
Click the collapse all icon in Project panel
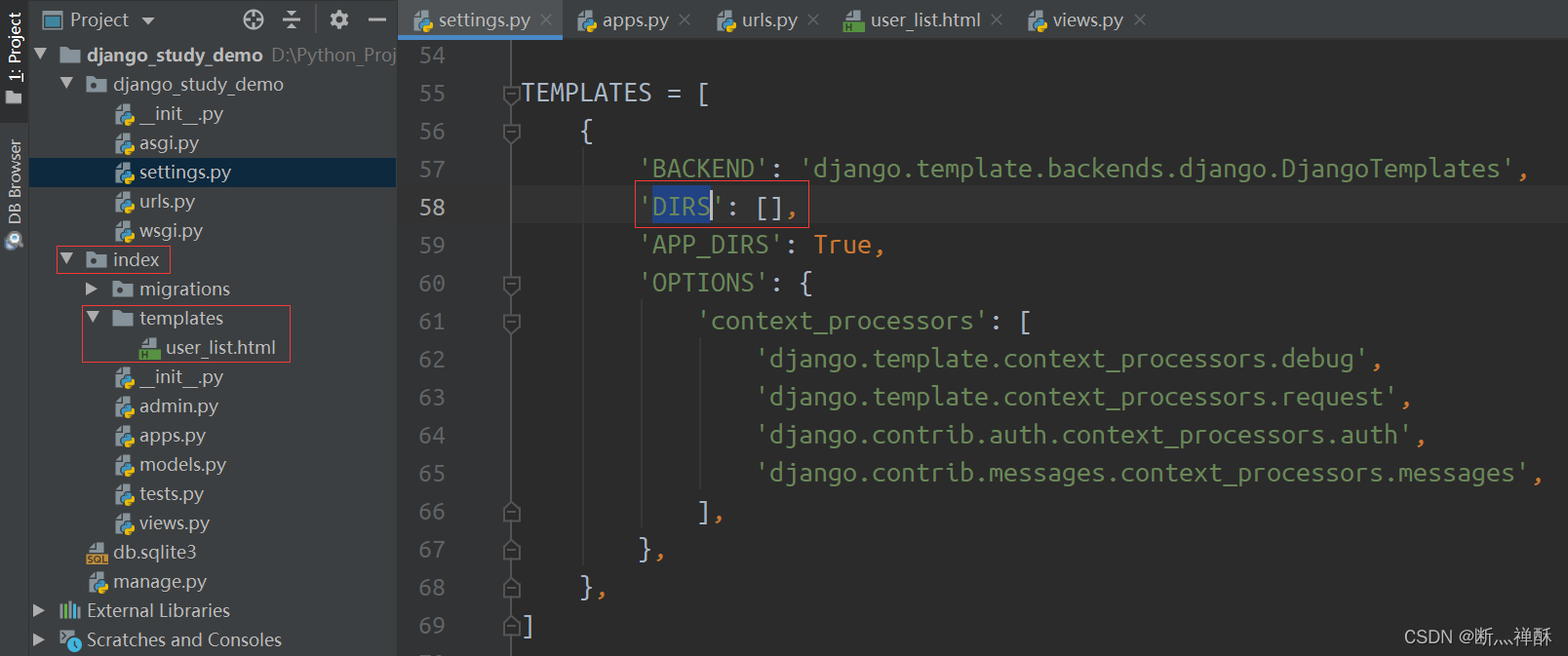(x=292, y=19)
